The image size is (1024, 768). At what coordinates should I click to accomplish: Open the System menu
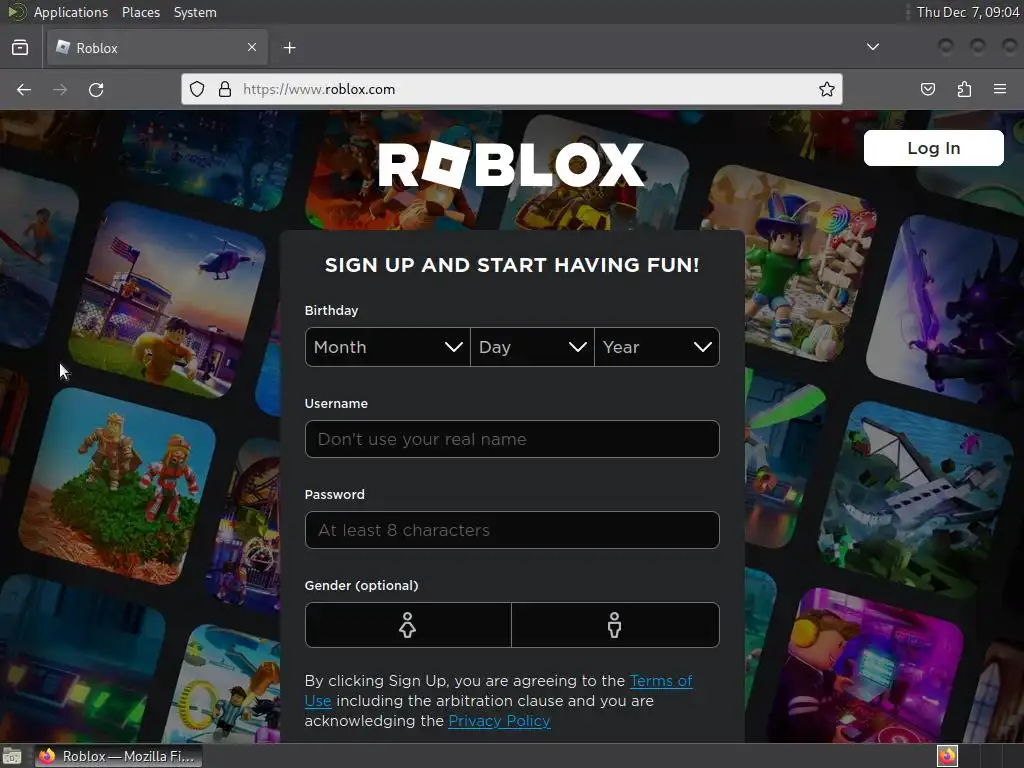click(195, 12)
